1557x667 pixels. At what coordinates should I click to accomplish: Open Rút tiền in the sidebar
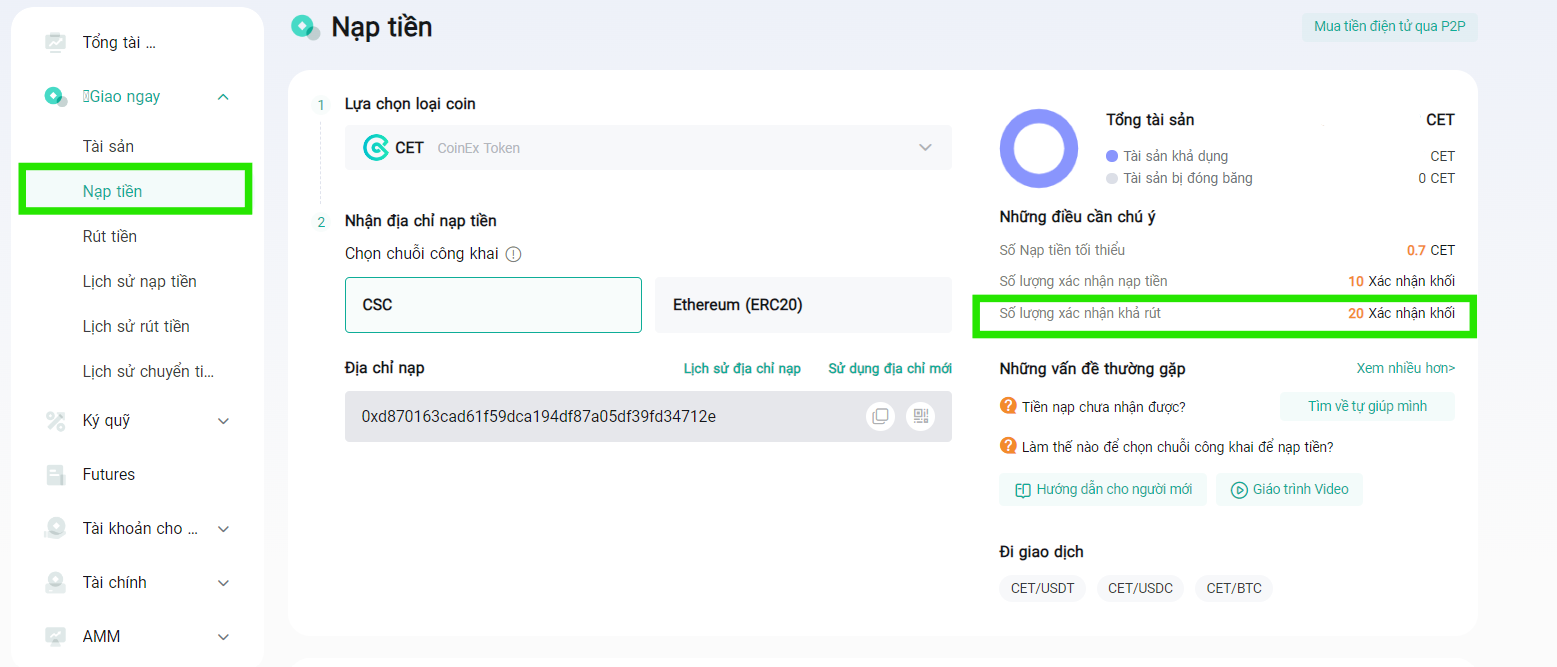pyautogui.click(x=110, y=237)
